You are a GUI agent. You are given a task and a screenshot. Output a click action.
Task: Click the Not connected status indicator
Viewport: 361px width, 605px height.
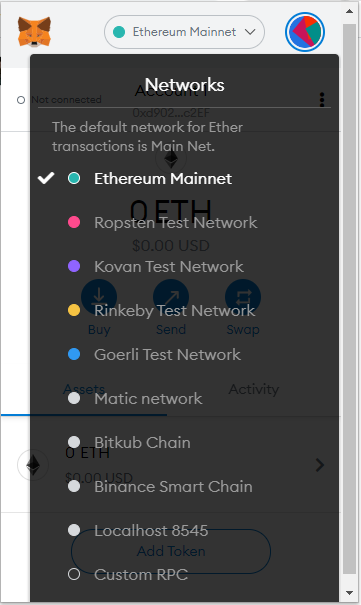(x=59, y=100)
